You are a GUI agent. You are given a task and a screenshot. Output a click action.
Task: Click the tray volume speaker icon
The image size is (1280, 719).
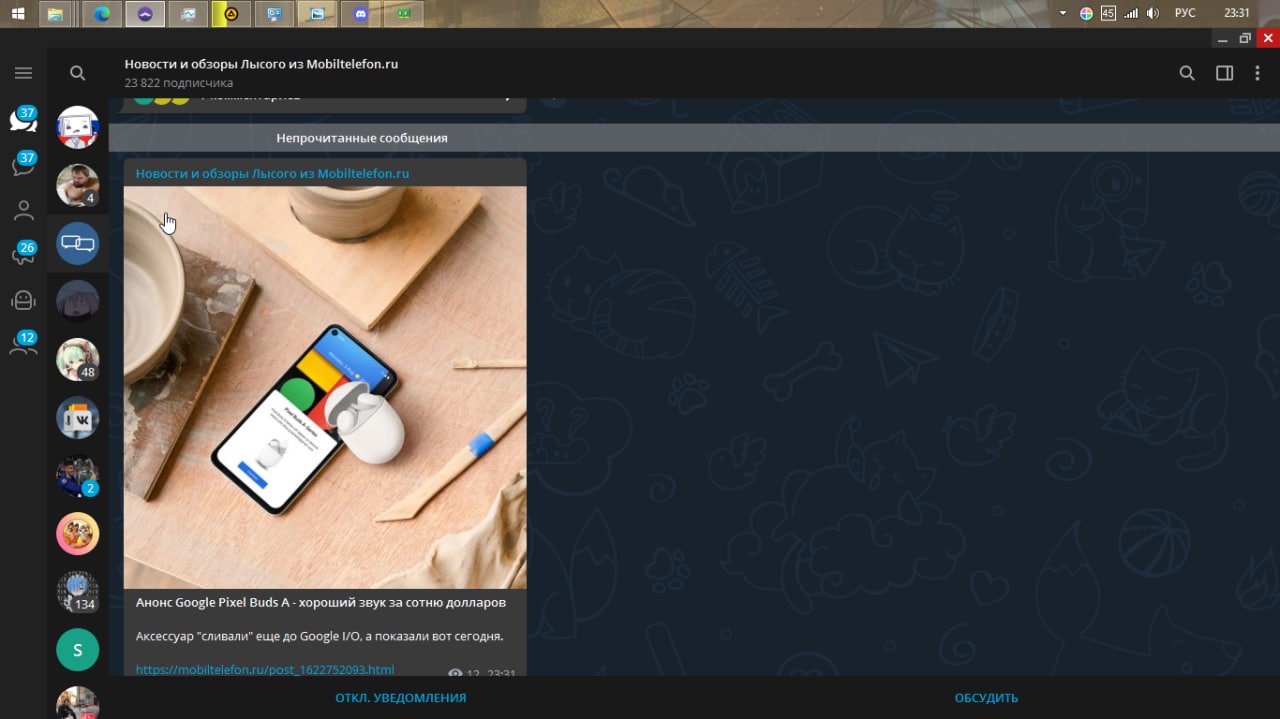click(x=1152, y=13)
